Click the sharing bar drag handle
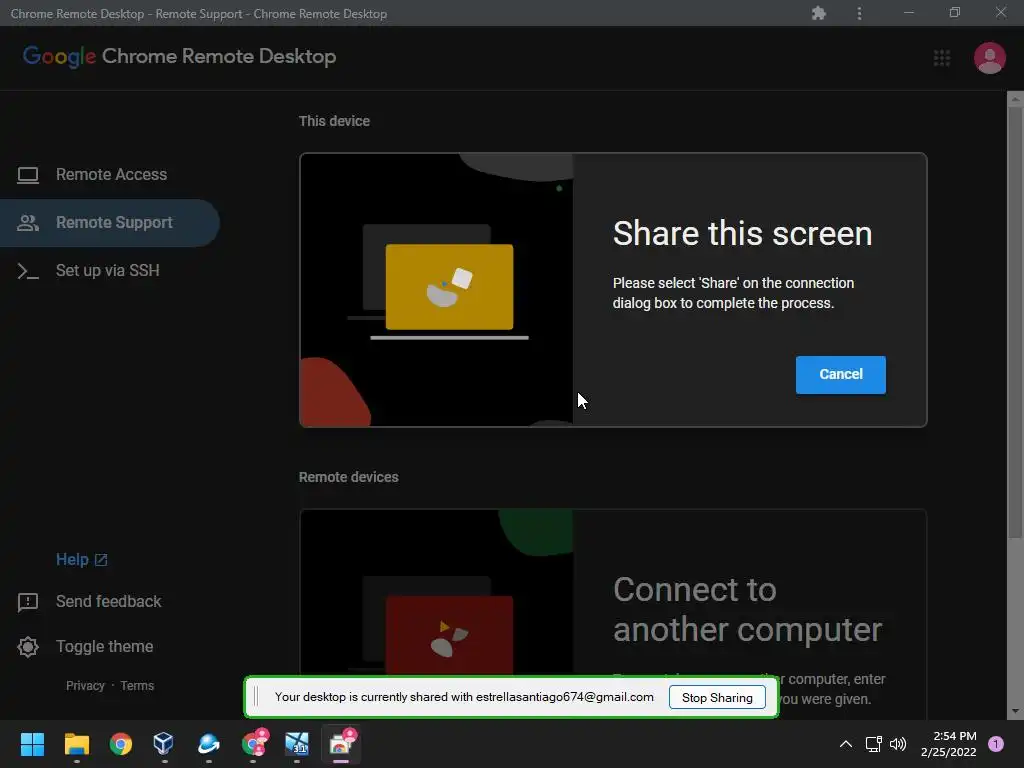 256,697
